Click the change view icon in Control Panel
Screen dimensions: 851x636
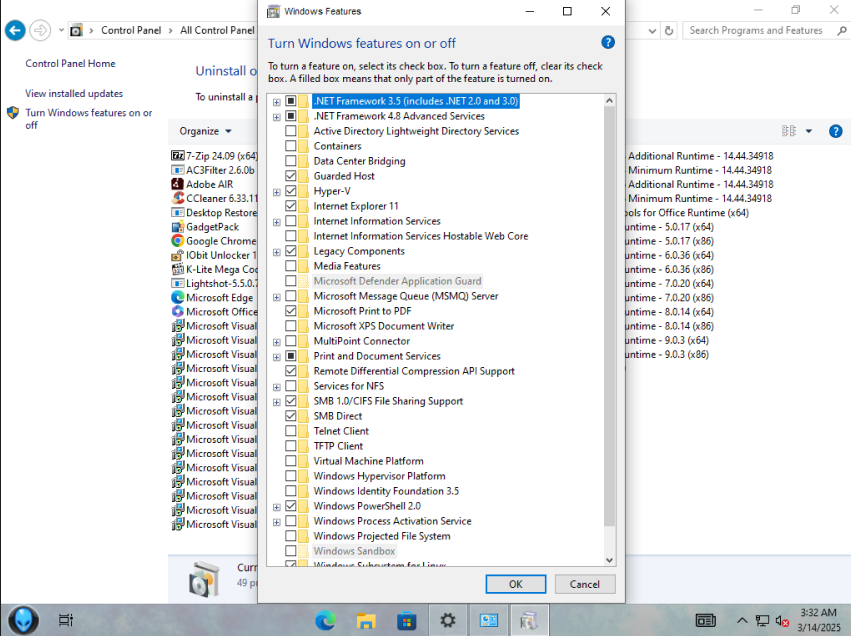tap(789, 131)
